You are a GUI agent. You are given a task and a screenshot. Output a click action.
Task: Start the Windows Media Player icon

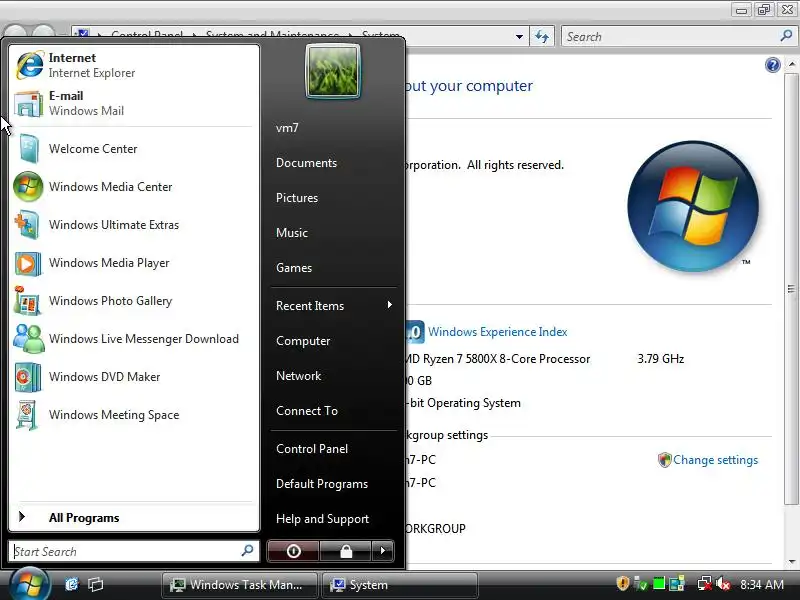click(x=28, y=263)
